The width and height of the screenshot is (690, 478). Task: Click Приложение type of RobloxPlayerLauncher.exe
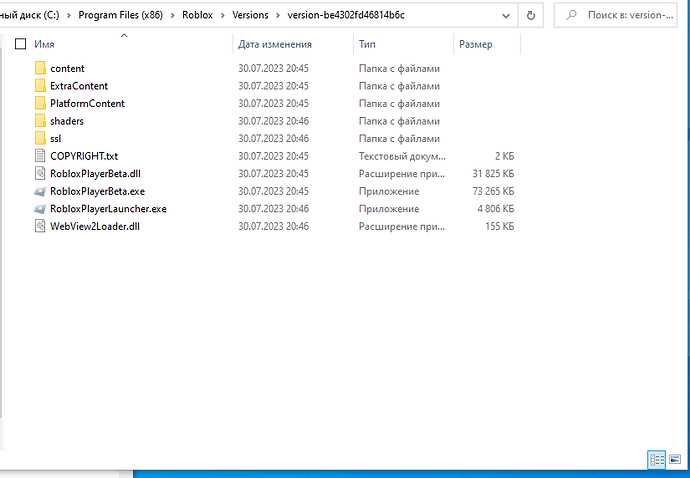tap(389, 209)
